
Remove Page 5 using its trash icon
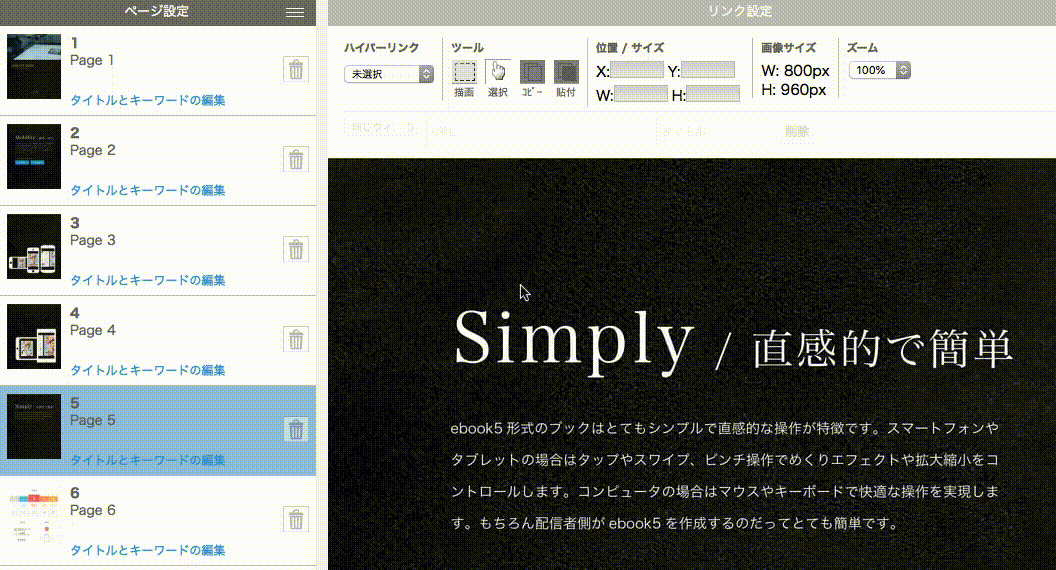tap(296, 429)
